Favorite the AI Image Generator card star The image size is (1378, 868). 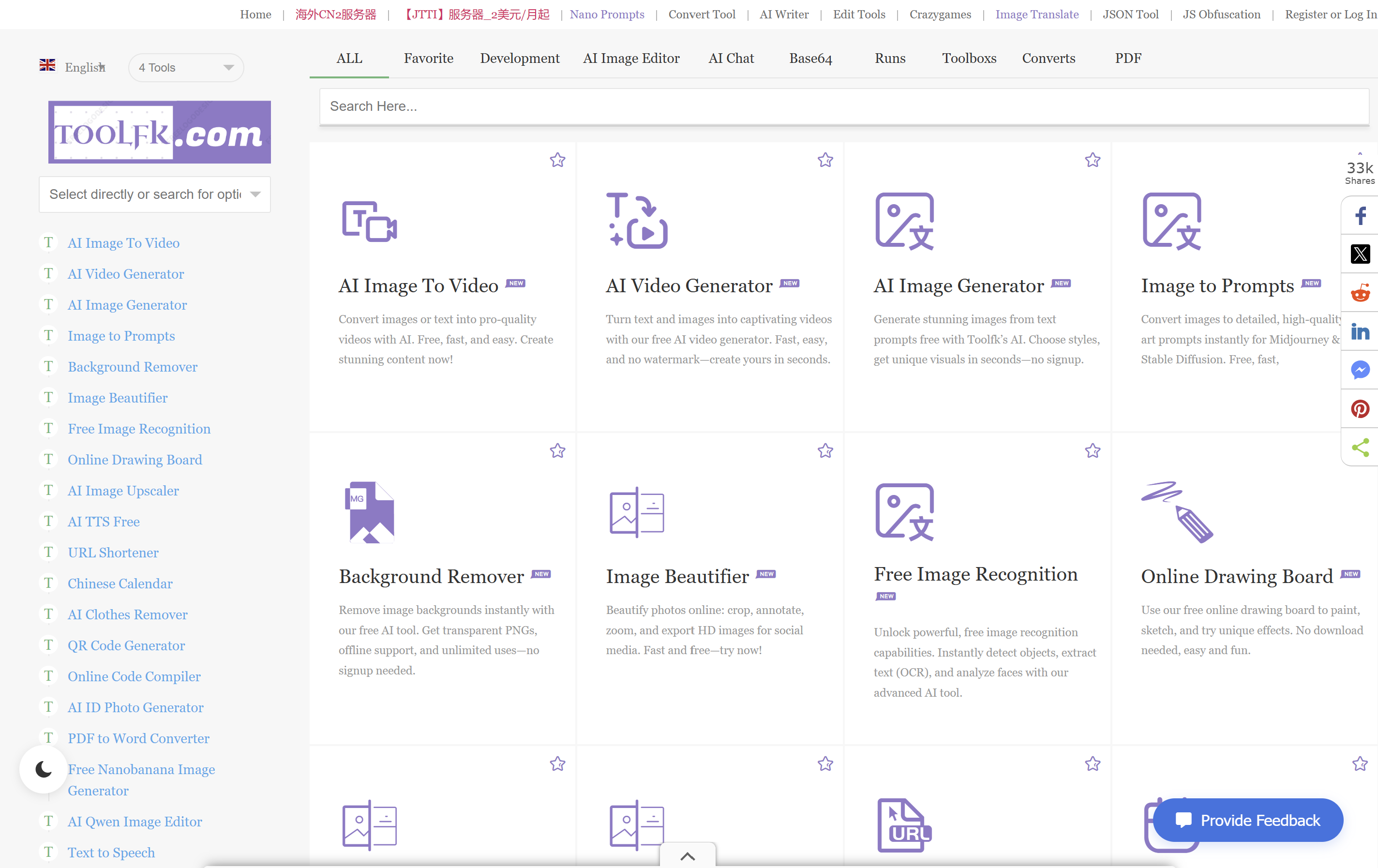tap(1093, 160)
